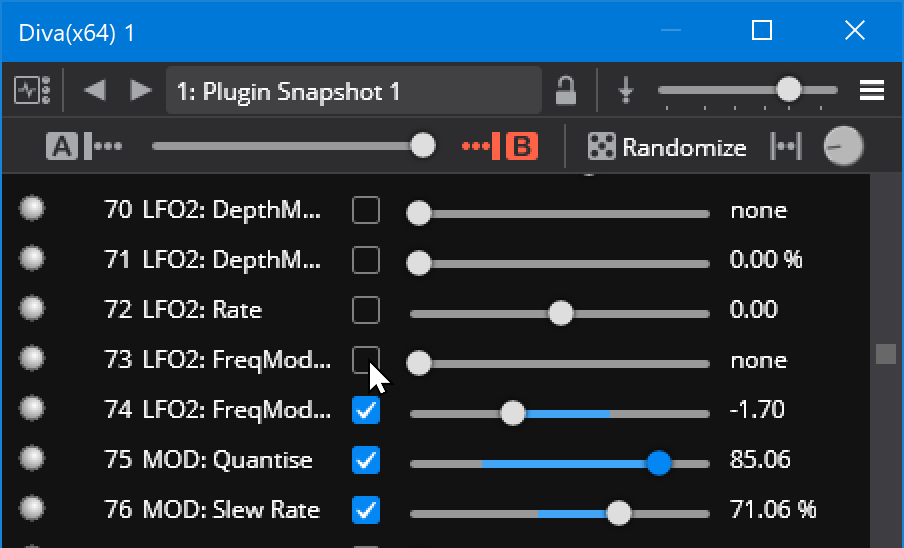Image resolution: width=904 pixels, height=548 pixels.
Task: Uncheck checkbox for parameter 74 LFO2 FreqMod
Action: [x=366, y=410]
